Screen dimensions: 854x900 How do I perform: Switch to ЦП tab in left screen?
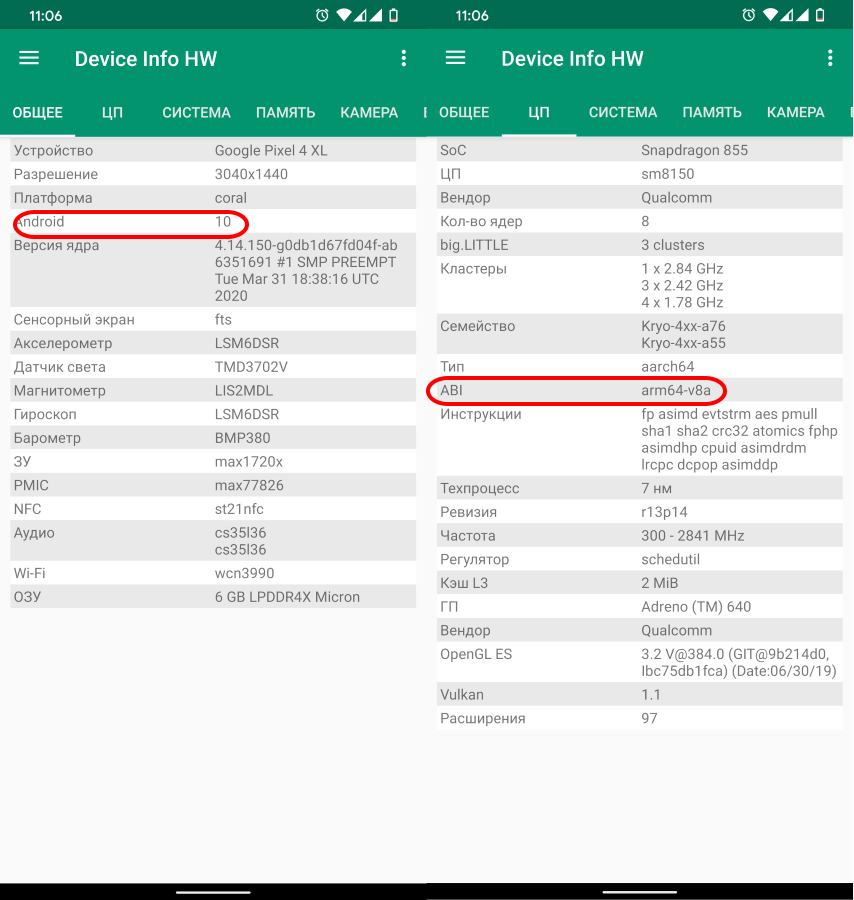point(112,112)
